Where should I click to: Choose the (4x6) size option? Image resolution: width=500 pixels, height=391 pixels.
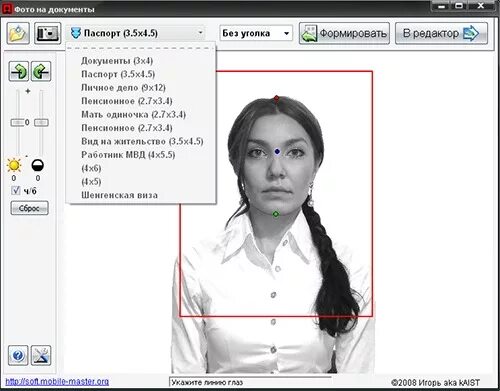click(91, 168)
